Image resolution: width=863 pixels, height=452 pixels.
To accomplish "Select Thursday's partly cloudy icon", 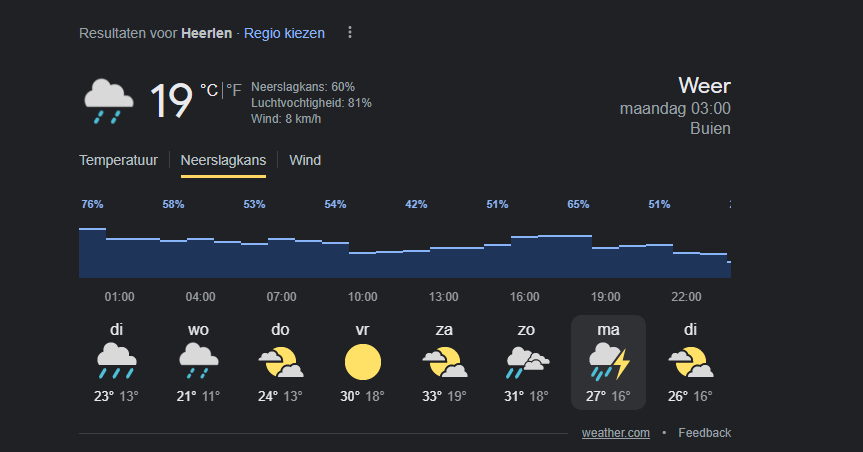I will [280, 361].
